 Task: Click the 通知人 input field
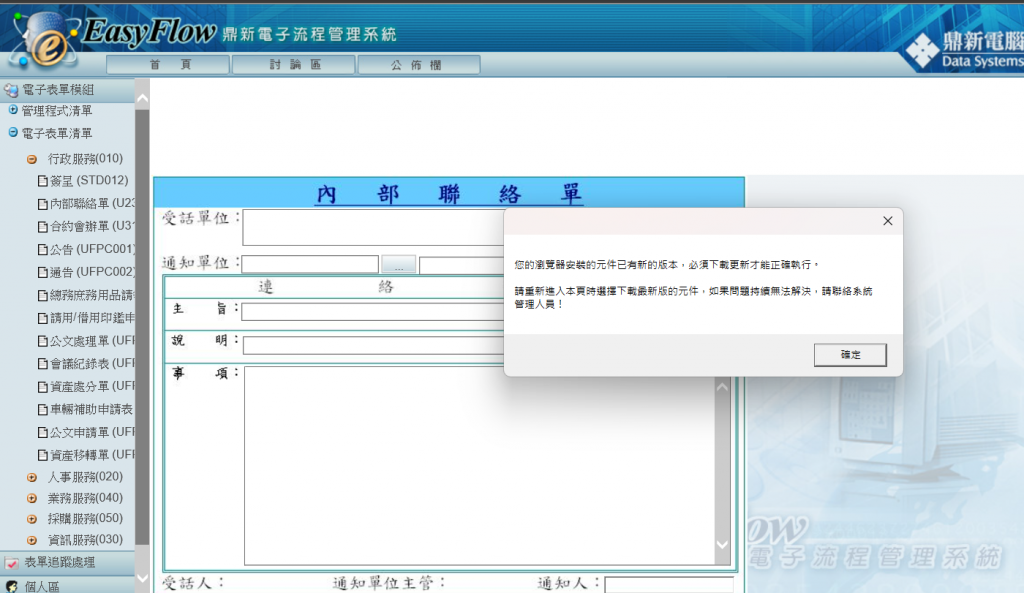[x=669, y=585]
